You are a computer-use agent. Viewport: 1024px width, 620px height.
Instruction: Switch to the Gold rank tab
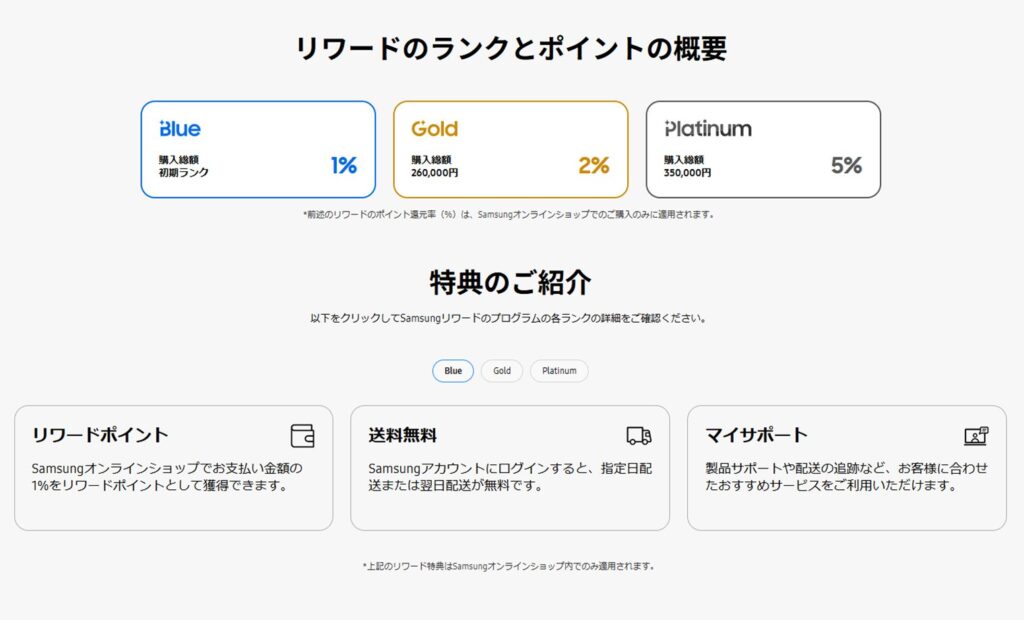pyautogui.click(x=502, y=371)
